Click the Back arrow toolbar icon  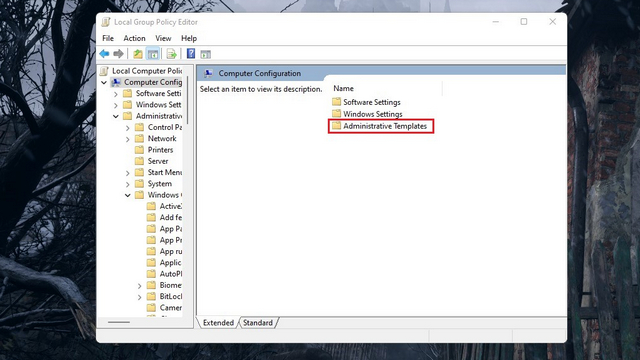pos(104,53)
